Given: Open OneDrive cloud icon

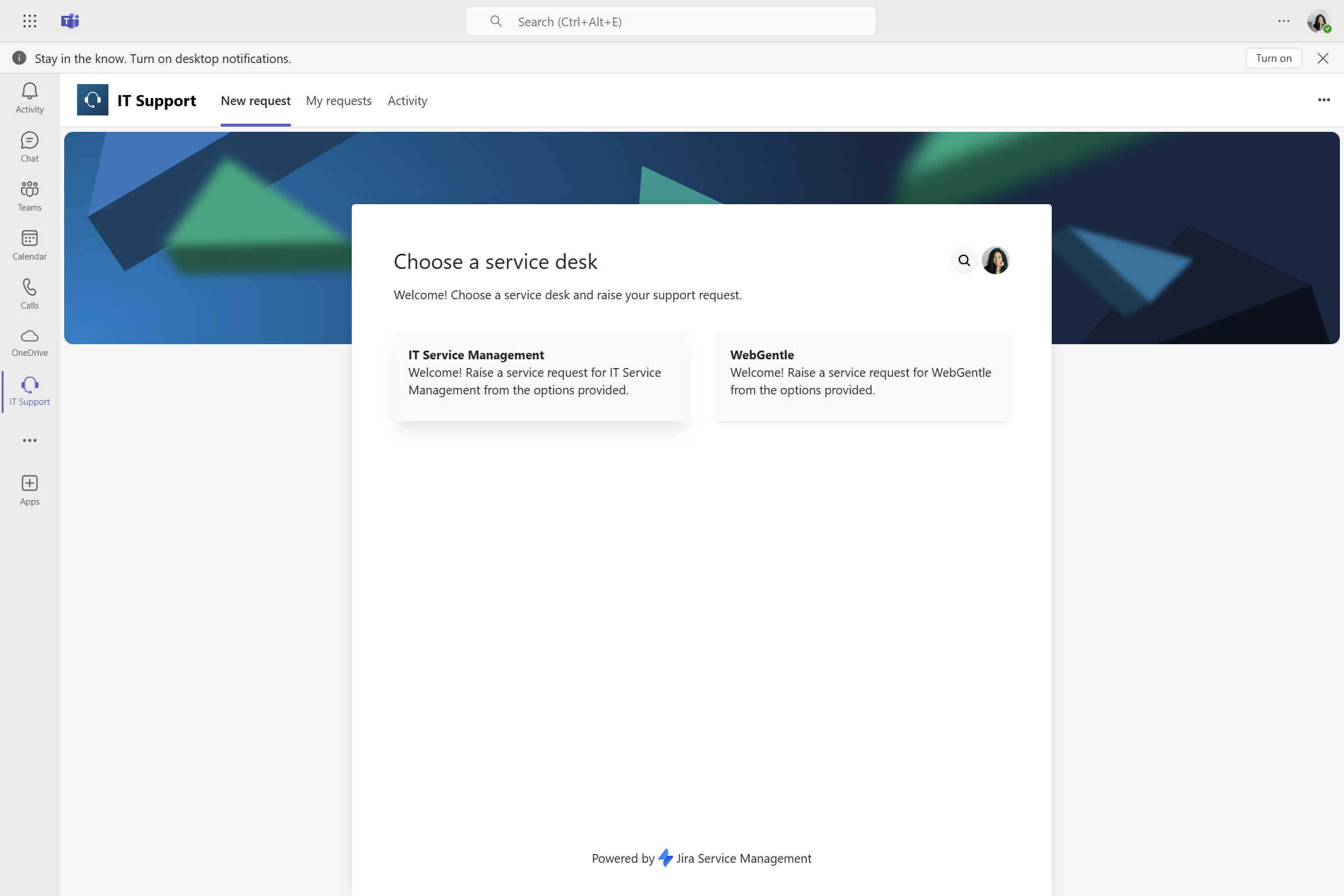Looking at the screenshot, I should (30, 342).
